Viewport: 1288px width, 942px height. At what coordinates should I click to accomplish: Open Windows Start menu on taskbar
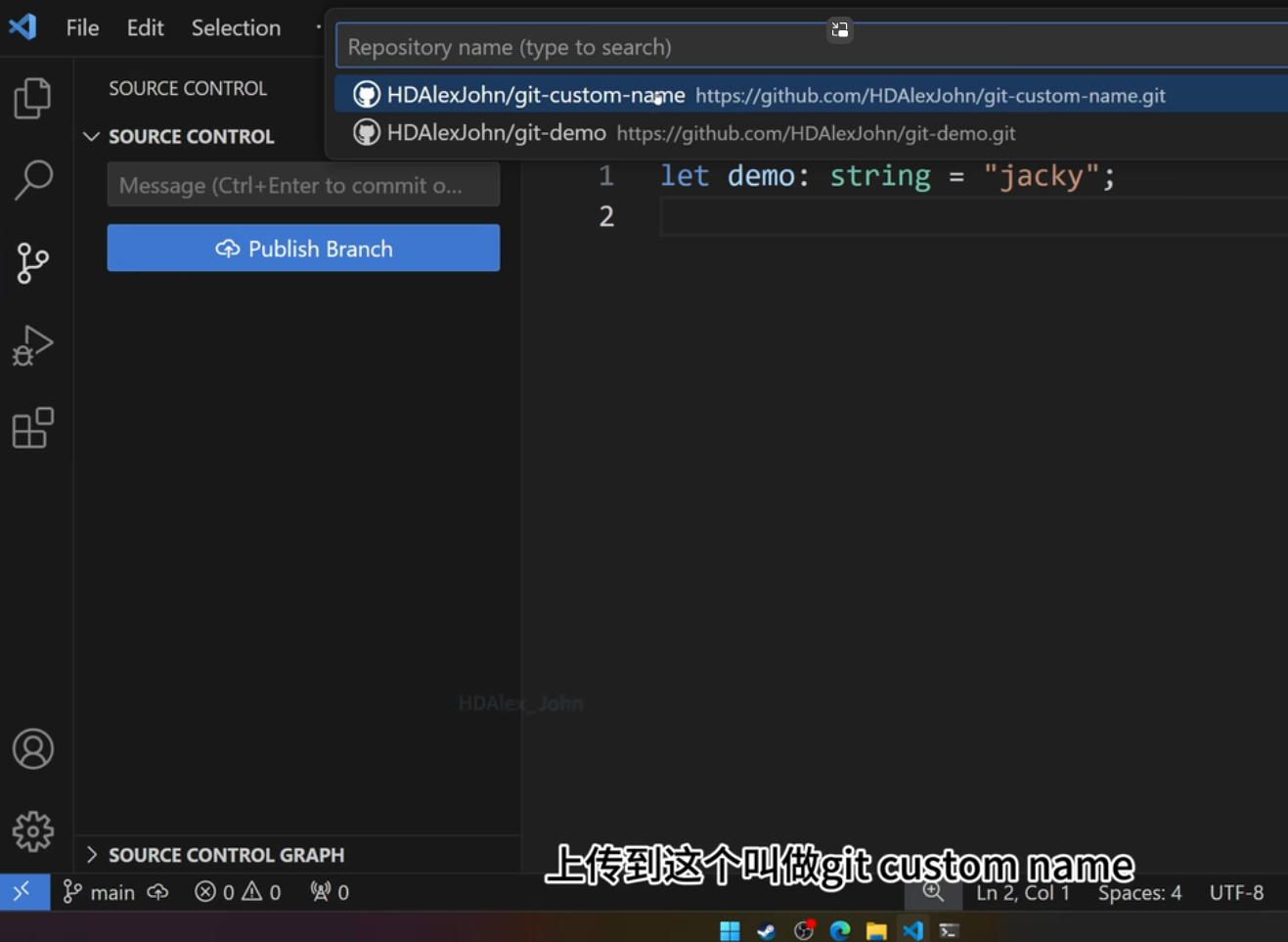pos(730,930)
